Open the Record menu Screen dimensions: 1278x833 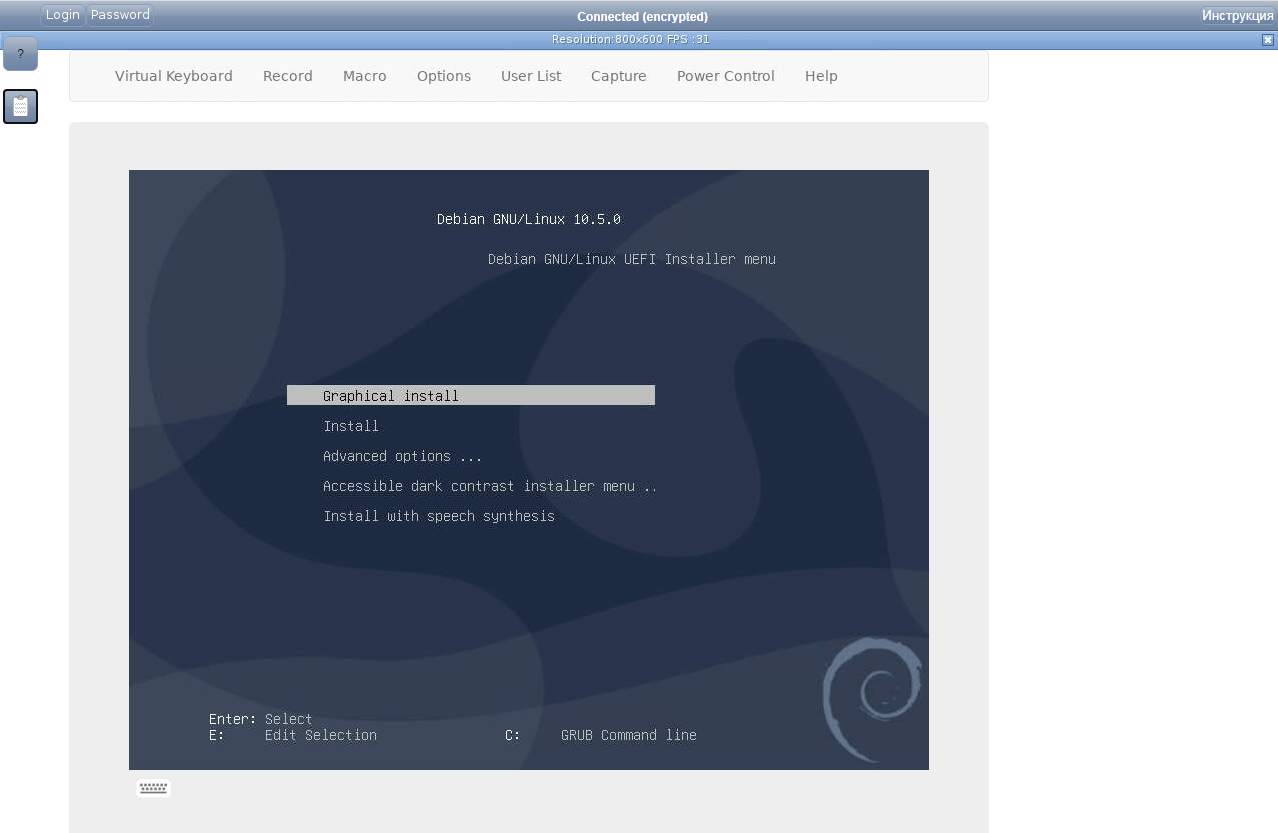tap(288, 76)
